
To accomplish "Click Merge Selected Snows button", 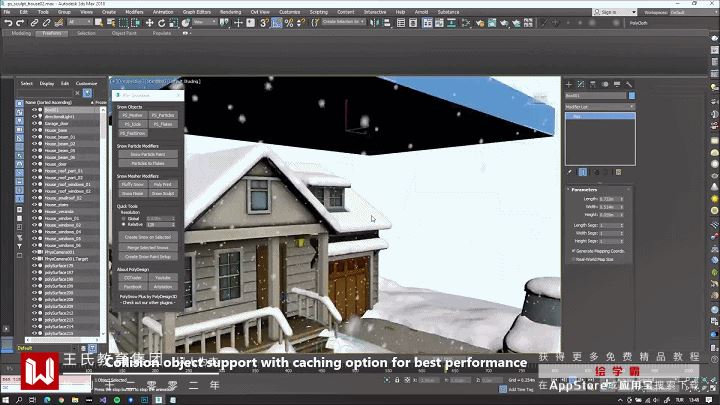I will click(x=148, y=248).
